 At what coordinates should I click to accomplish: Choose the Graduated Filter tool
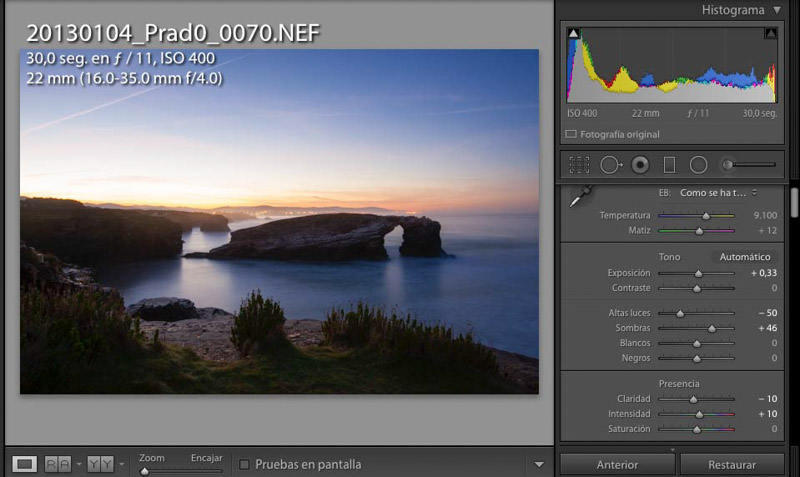669,164
